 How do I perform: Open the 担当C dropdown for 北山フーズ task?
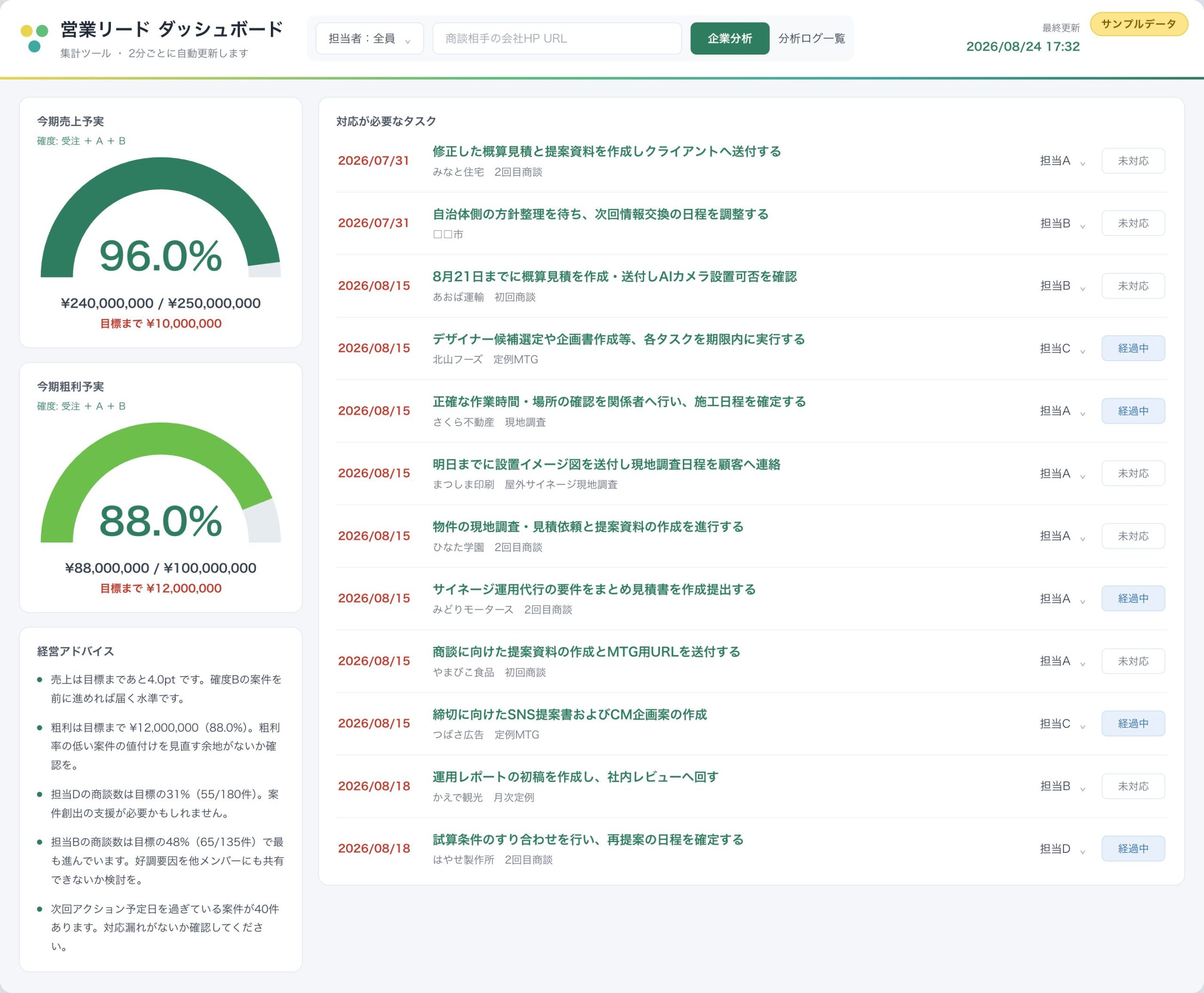pos(1062,348)
